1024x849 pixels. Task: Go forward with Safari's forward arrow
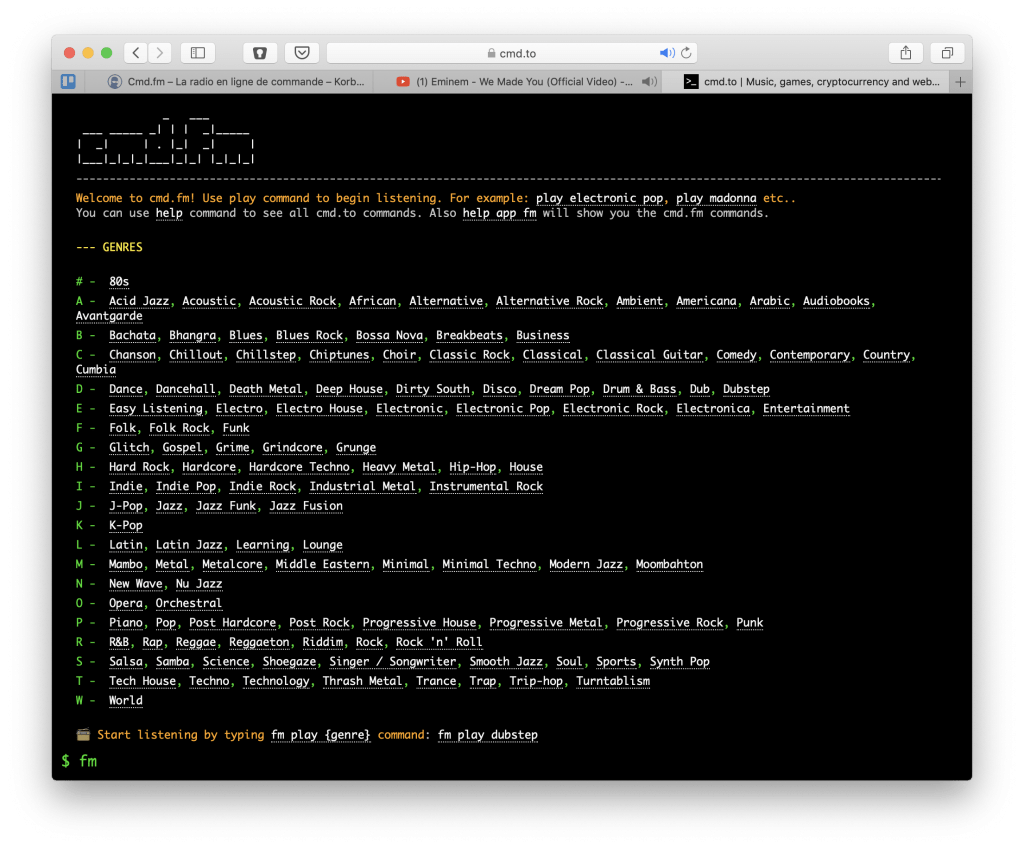click(160, 53)
